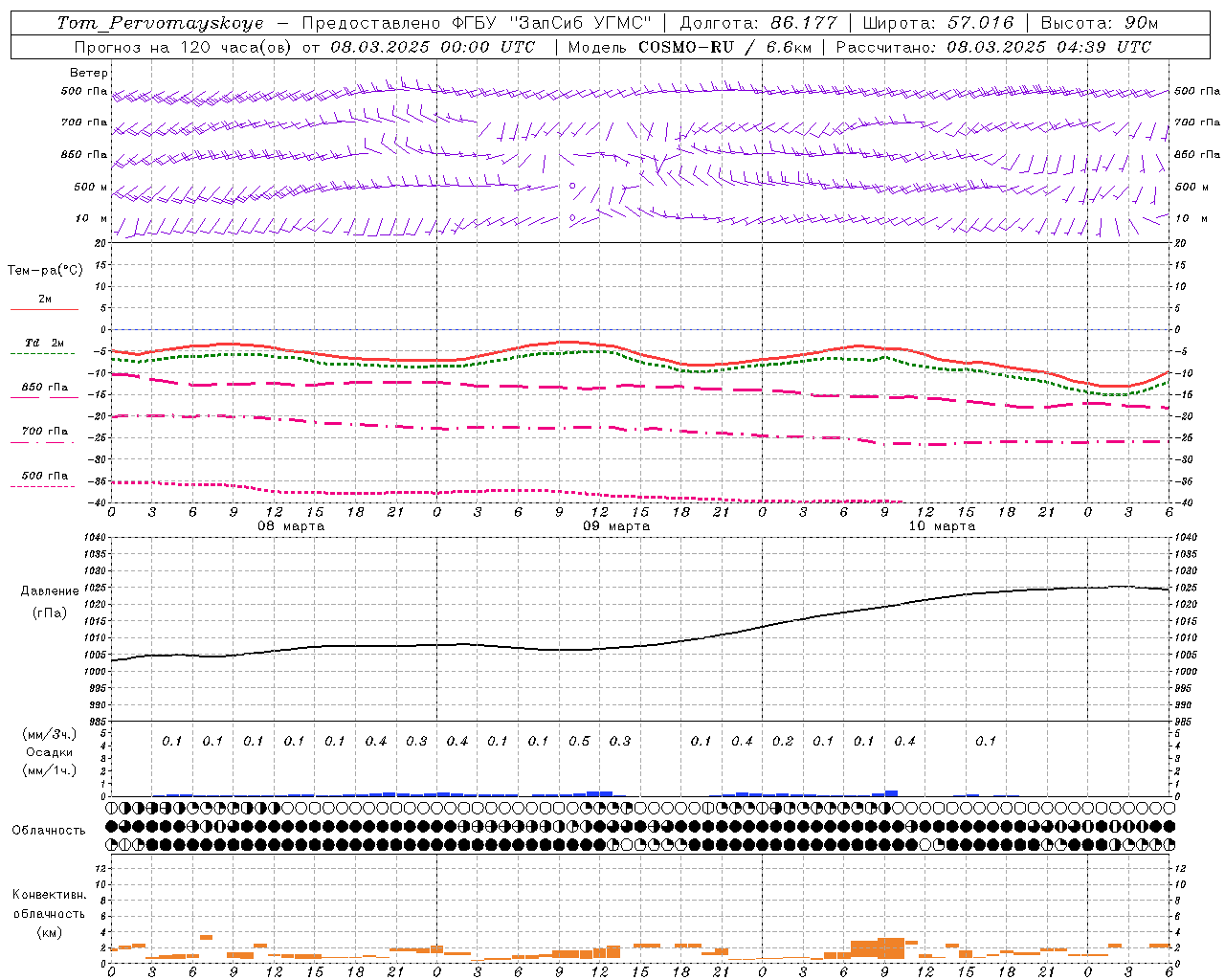Screen dimensions: 1225x980
Task: Click the Широта: 57.016 value
Action: pos(938,23)
